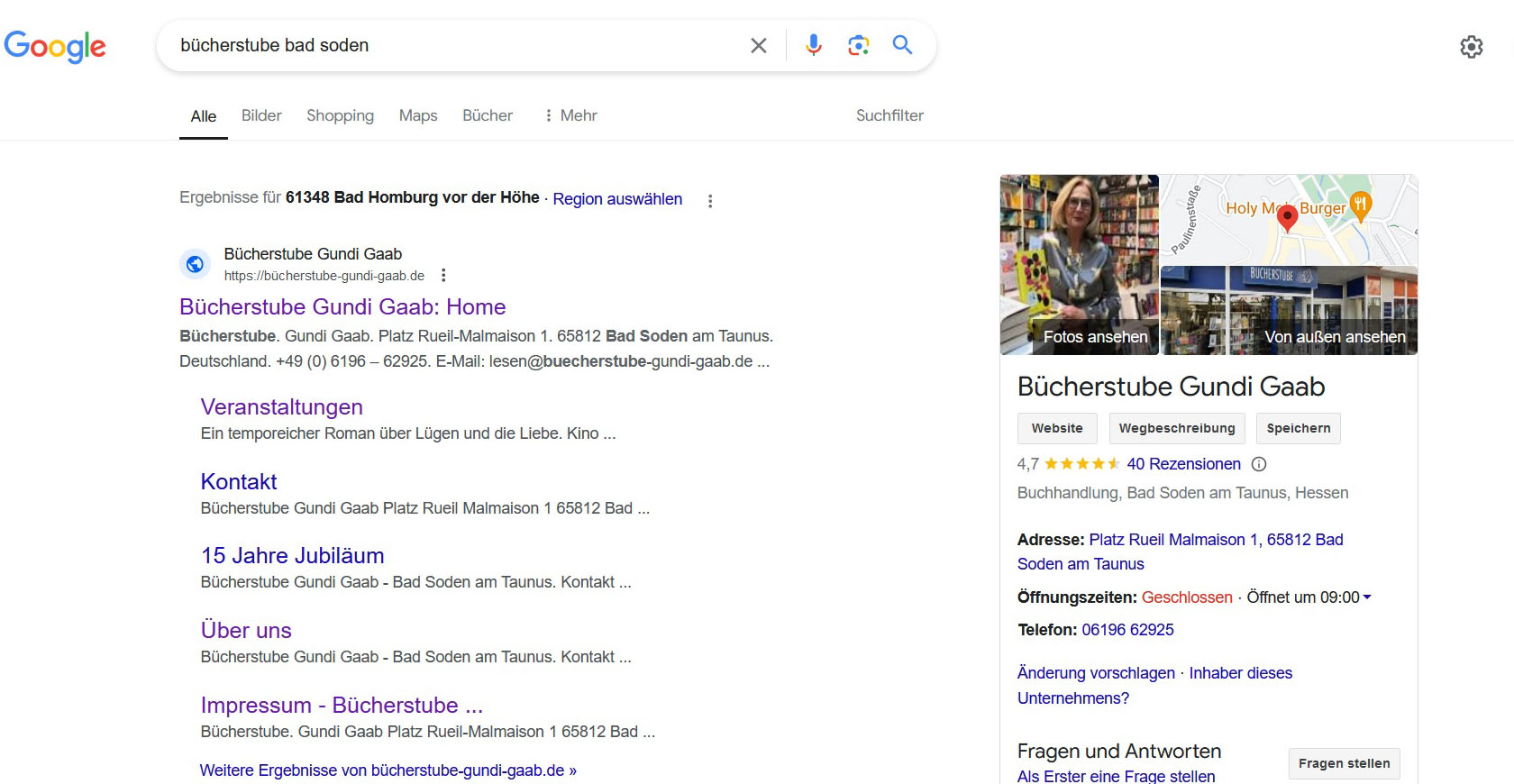Click the map thumbnail with red pin
The height and width of the screenshot is (784, 1514).
click(x=1289, y=220)
